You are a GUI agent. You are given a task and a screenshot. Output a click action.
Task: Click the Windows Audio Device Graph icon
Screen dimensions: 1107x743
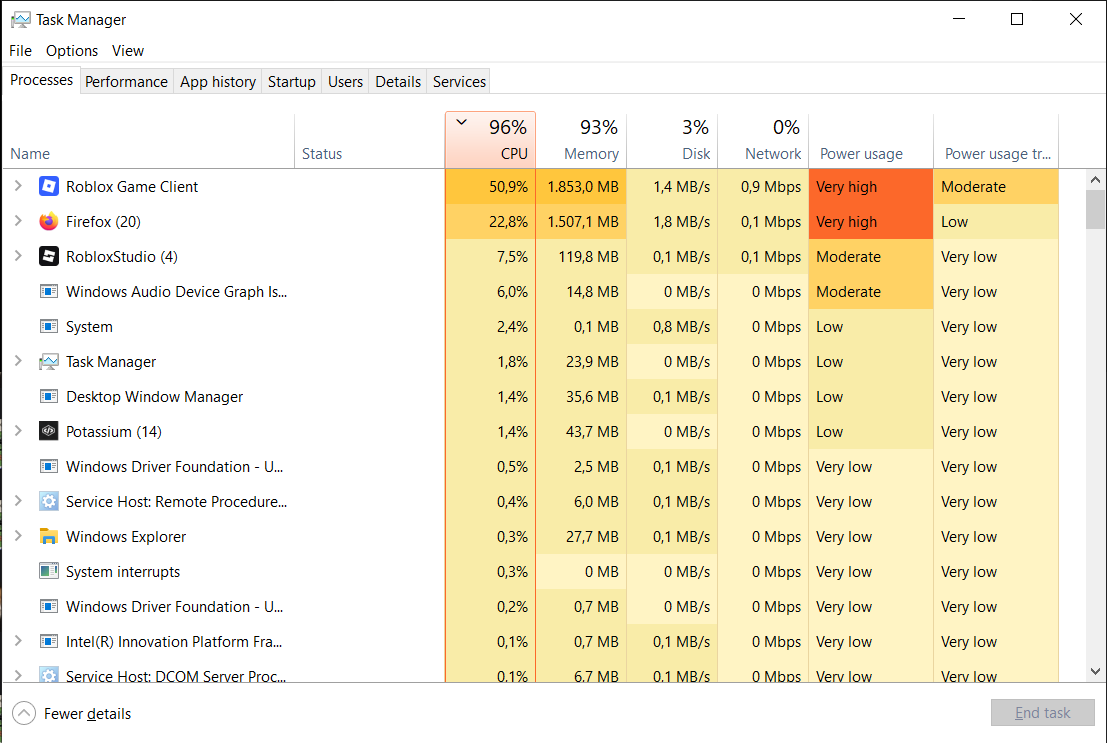pyautogui.click(x=49, y=292)
